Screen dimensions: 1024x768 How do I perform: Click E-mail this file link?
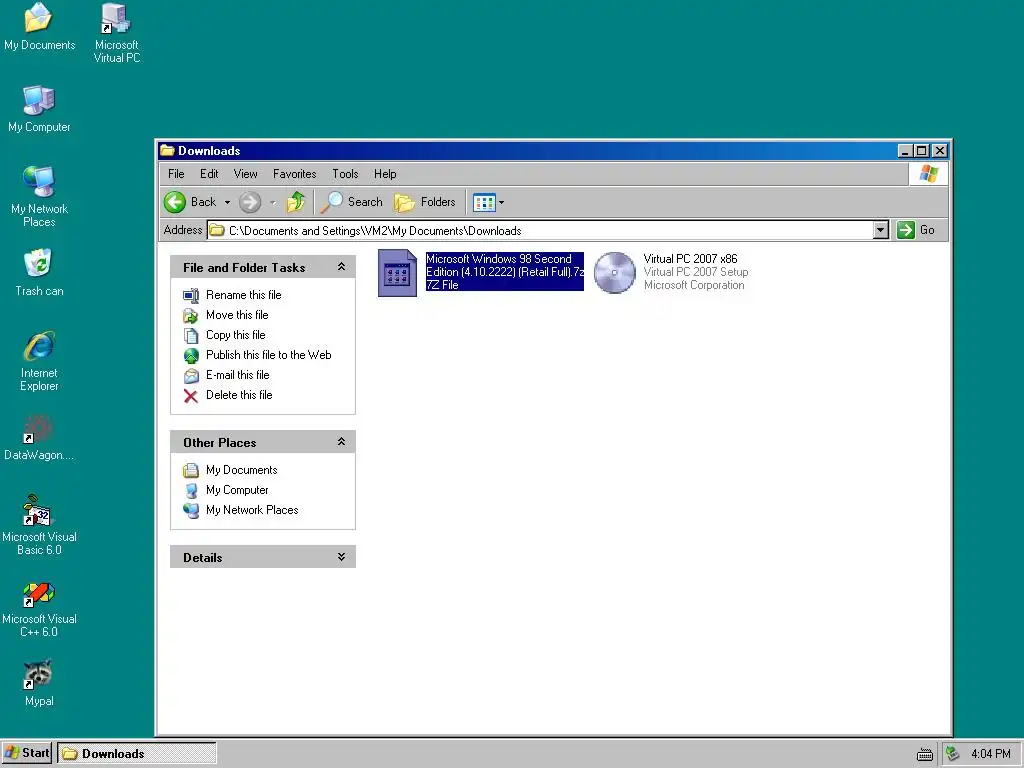tap(238, 375)
